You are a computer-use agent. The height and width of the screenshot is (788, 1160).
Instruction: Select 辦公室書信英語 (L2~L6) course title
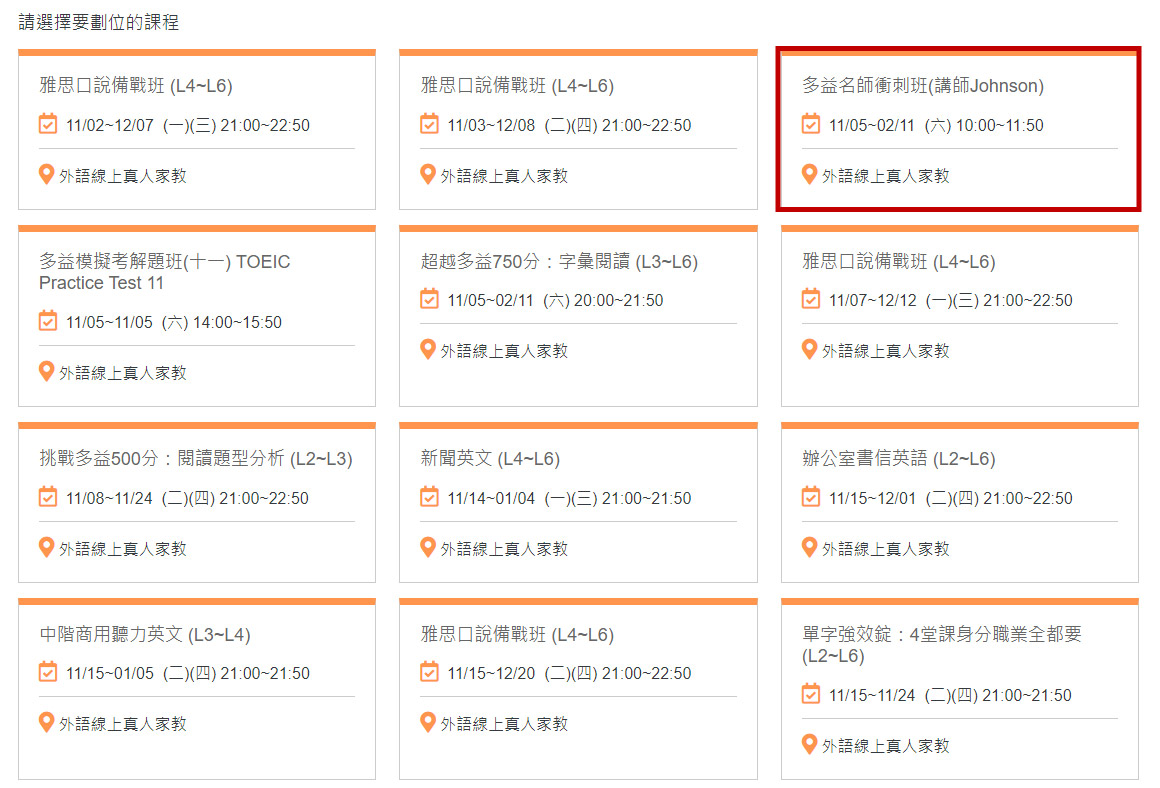point(899,459)
